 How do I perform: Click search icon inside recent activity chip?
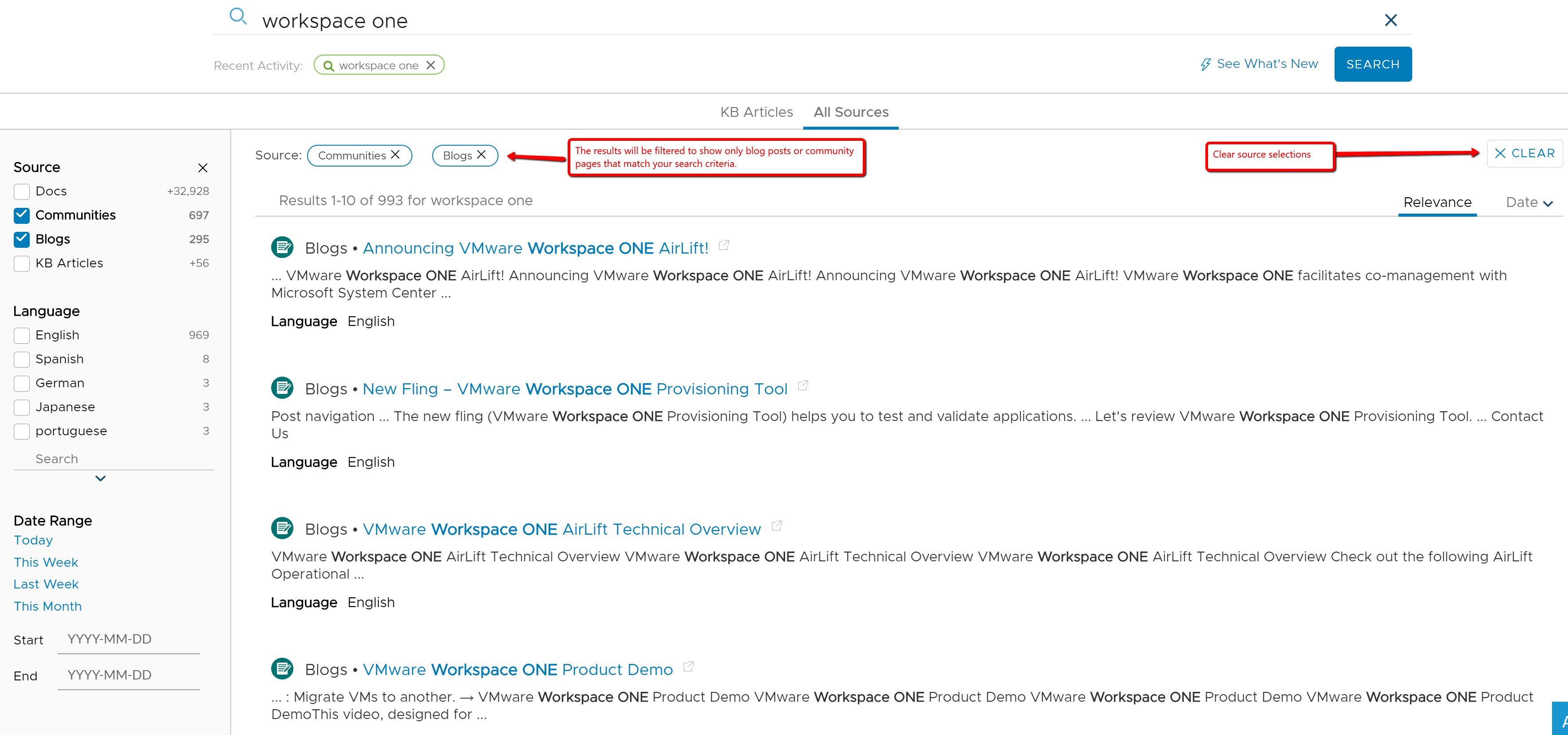tap(329, 66)
